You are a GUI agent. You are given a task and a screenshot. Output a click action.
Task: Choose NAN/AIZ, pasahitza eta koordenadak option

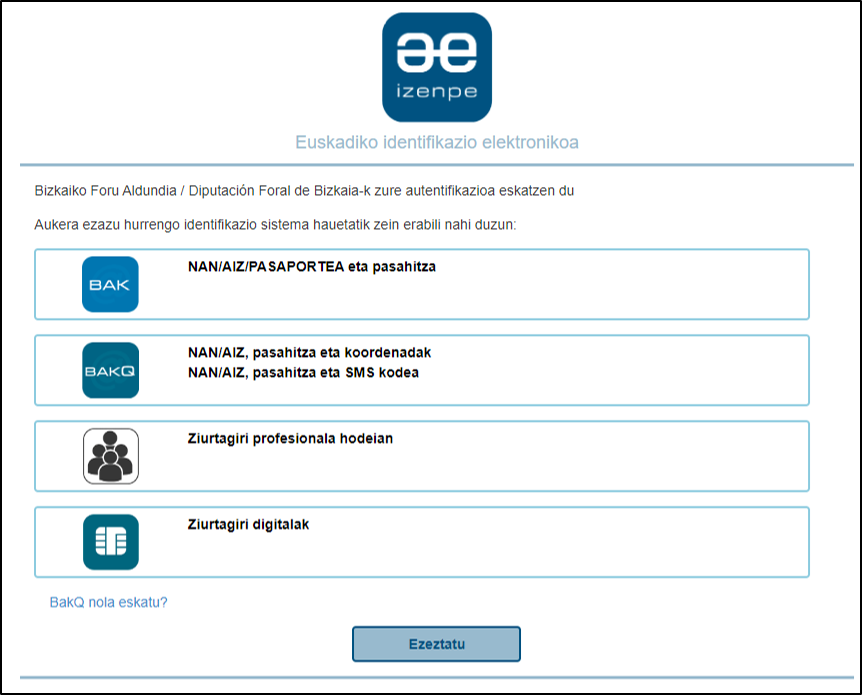coord(310,352)
